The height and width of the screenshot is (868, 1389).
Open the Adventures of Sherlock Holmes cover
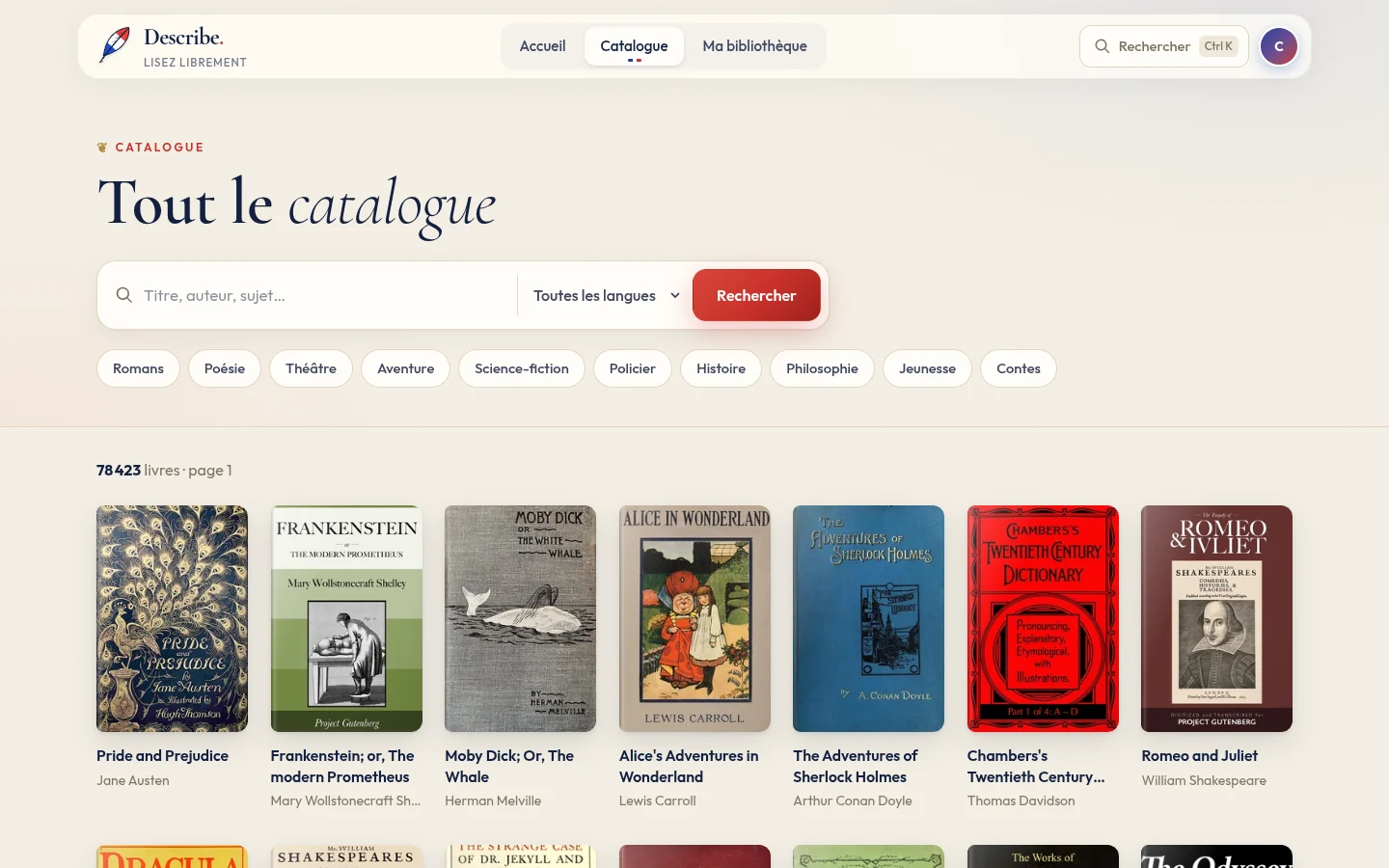(x=868, y=618)
